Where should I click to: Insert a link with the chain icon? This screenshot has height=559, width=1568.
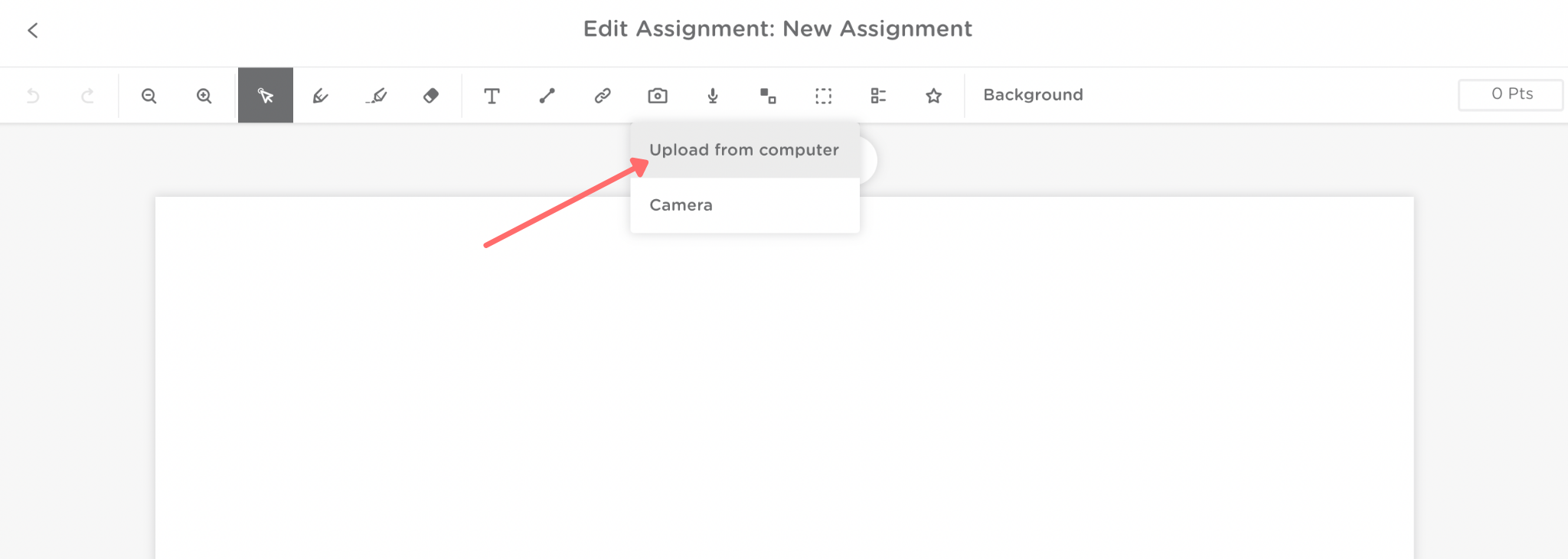point(603,96)
